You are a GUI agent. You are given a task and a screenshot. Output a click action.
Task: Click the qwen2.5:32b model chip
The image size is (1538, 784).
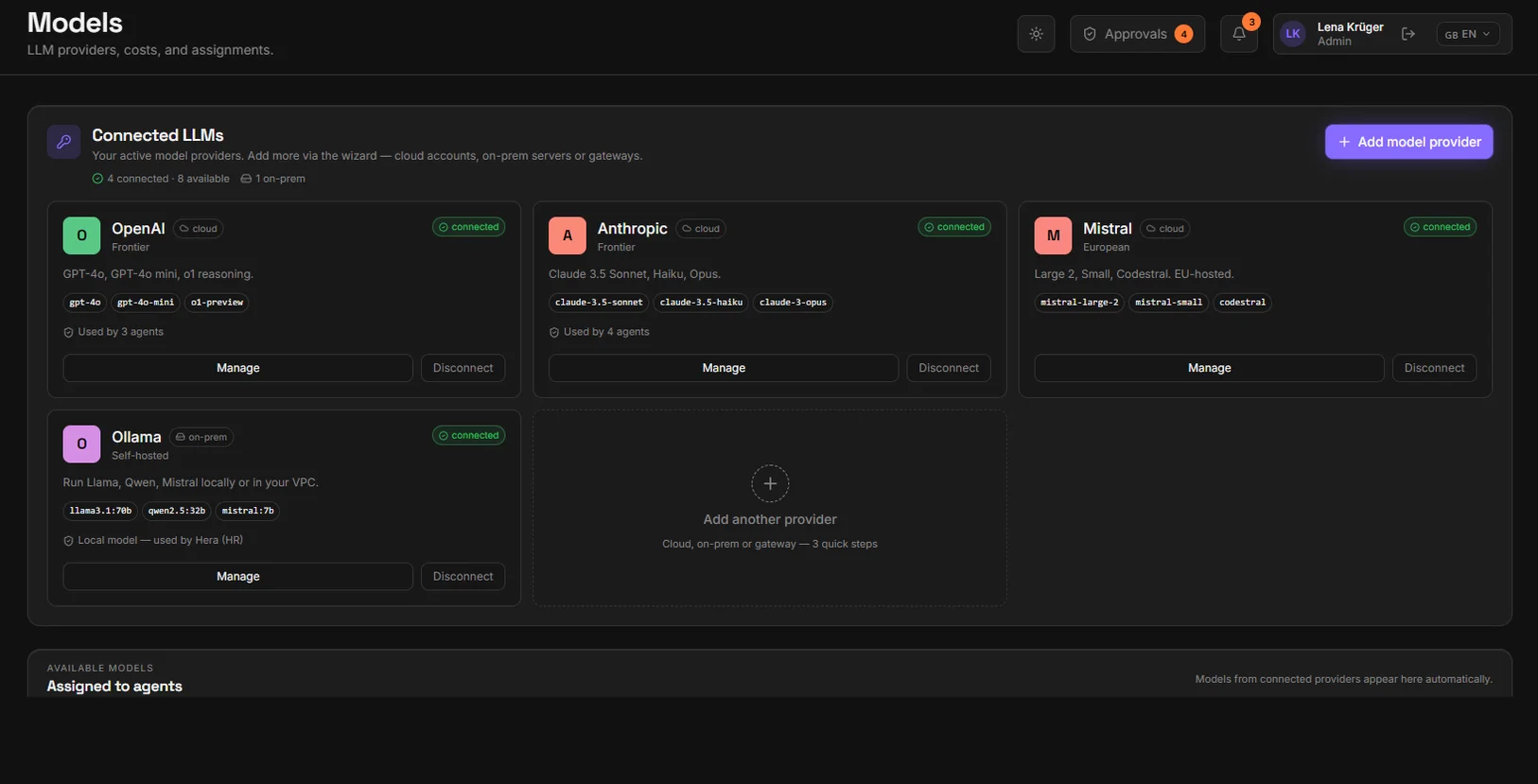point(177,511)
